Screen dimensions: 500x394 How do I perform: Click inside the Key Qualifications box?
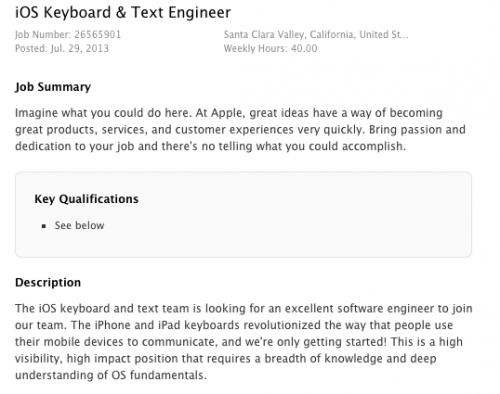click(243, 215)
